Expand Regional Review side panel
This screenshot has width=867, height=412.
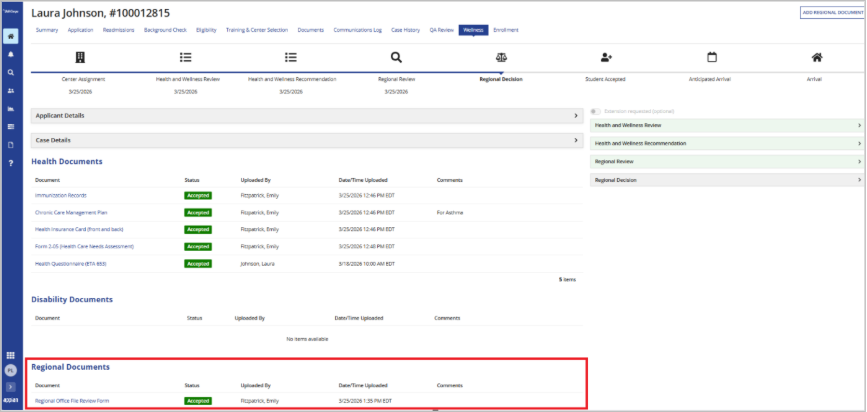coord(727,161)
